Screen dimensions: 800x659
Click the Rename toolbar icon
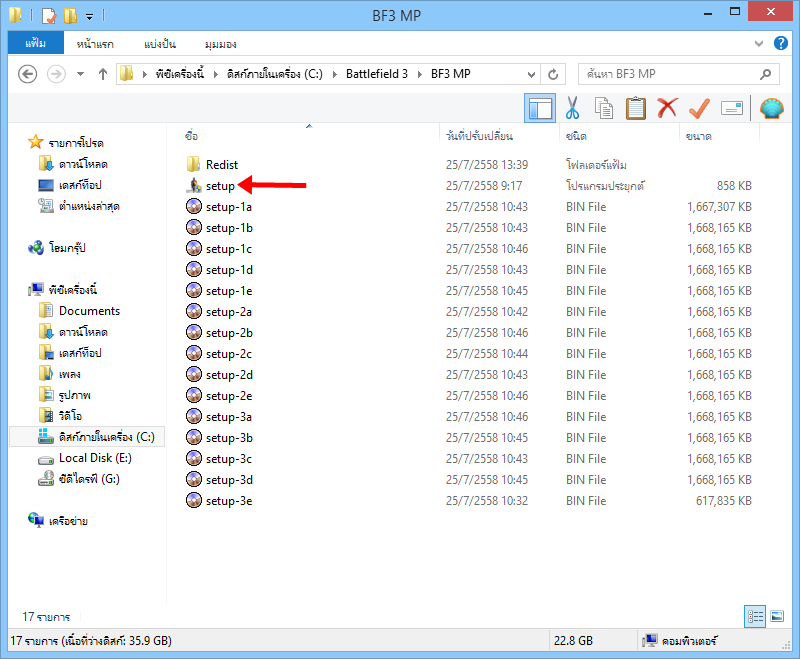[x=732, y=108]
